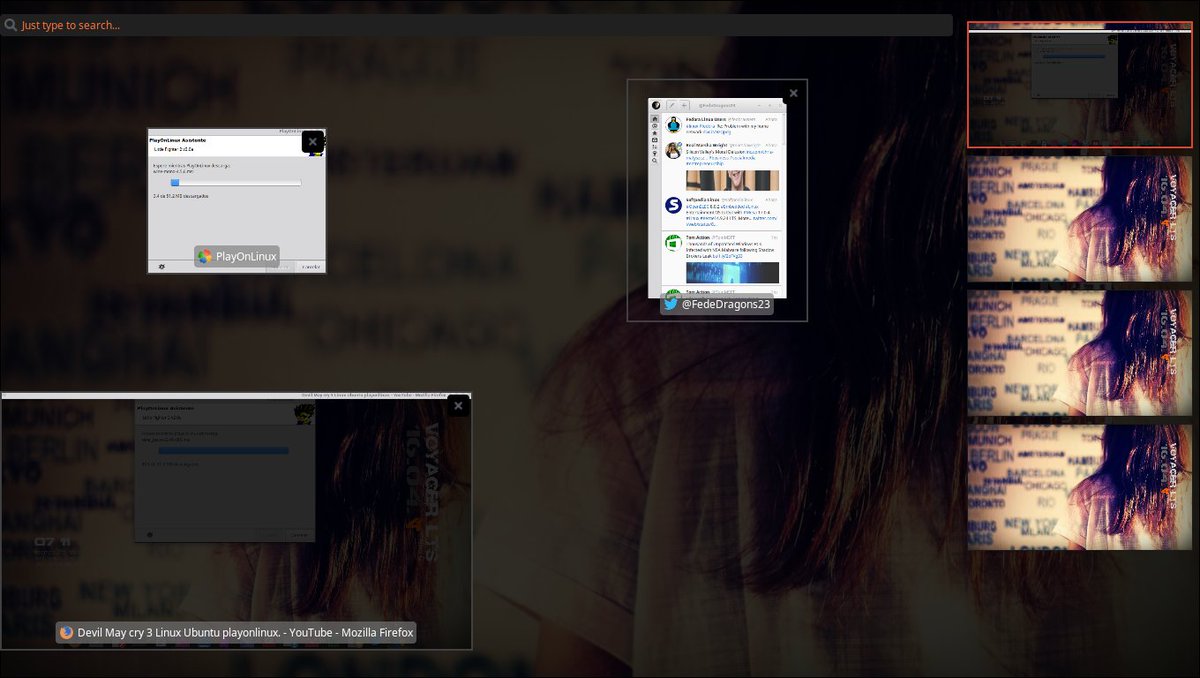Click the Fedora Linux Users tweet avatar

tap(673, 124)
